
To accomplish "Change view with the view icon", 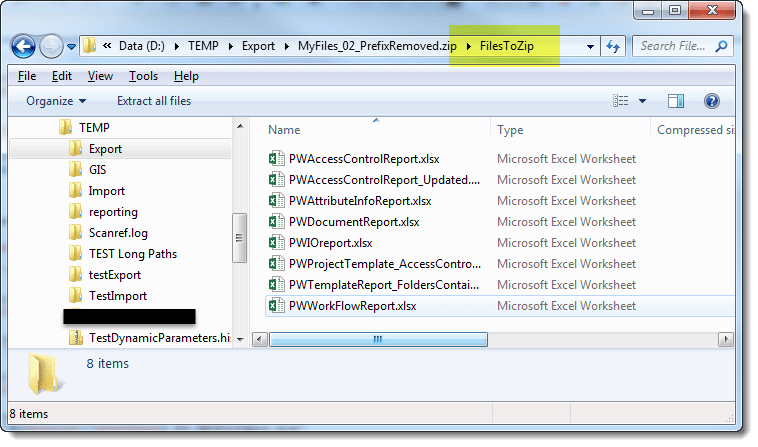I will point(621,101).
